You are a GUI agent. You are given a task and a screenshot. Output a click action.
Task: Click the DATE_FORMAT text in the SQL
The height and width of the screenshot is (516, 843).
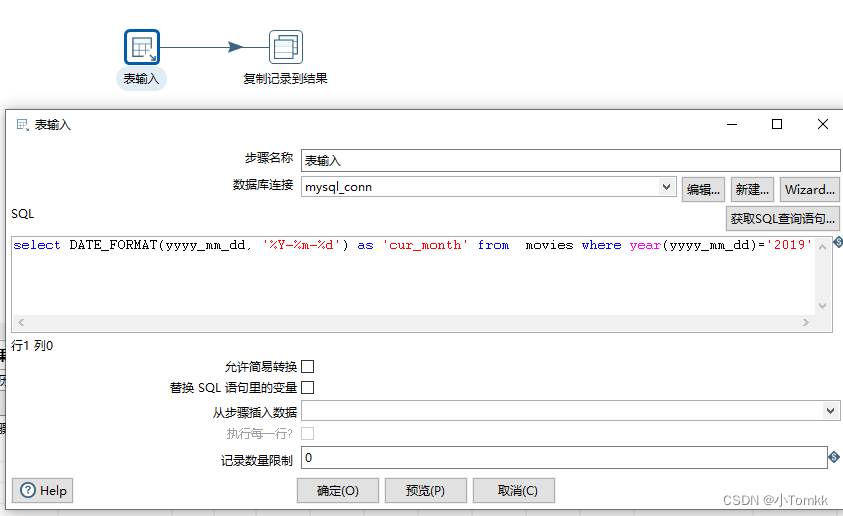(x=113, y=245)
